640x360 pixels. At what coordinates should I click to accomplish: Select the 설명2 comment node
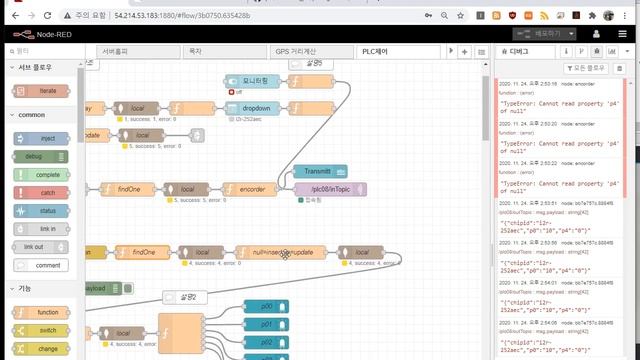[x=184, y=298]
